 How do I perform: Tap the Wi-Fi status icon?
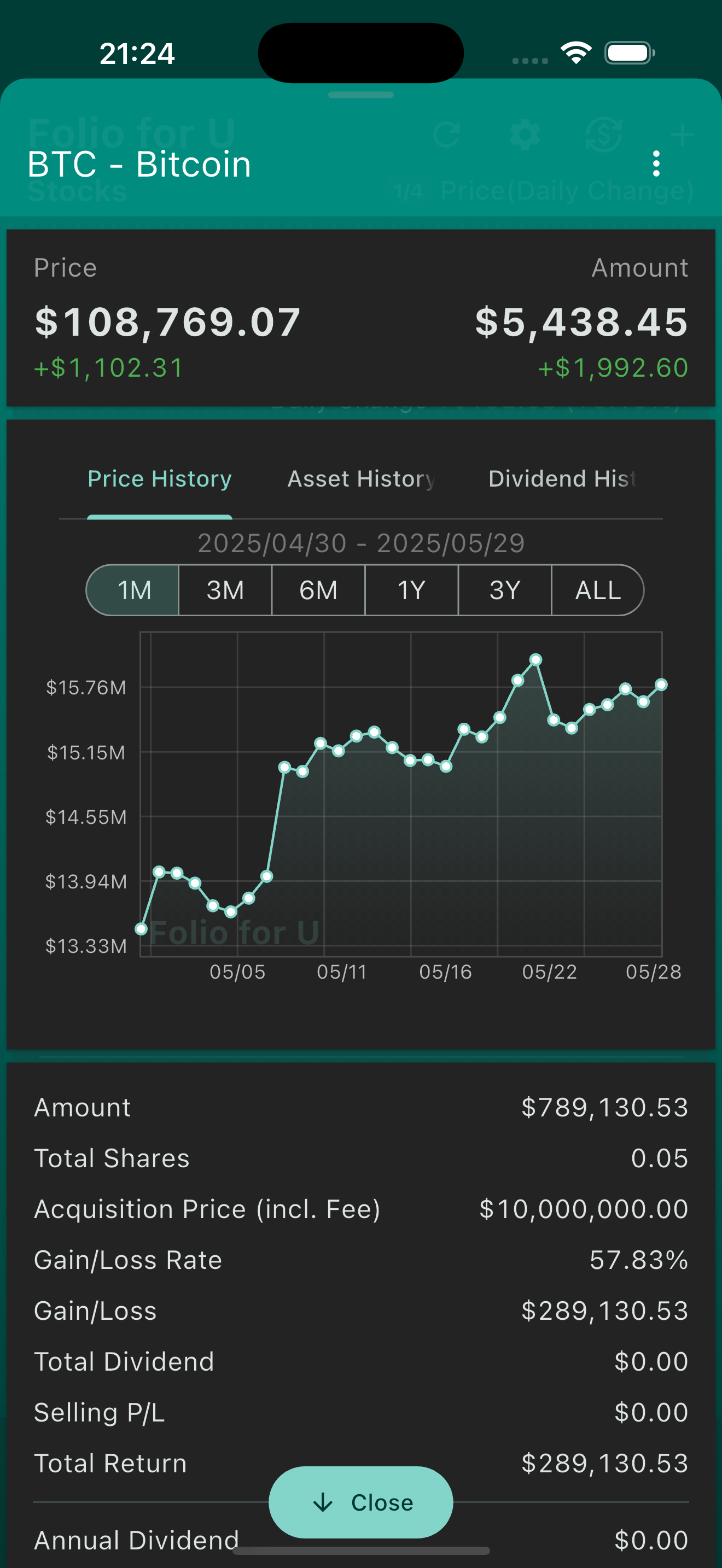point(576,52)
